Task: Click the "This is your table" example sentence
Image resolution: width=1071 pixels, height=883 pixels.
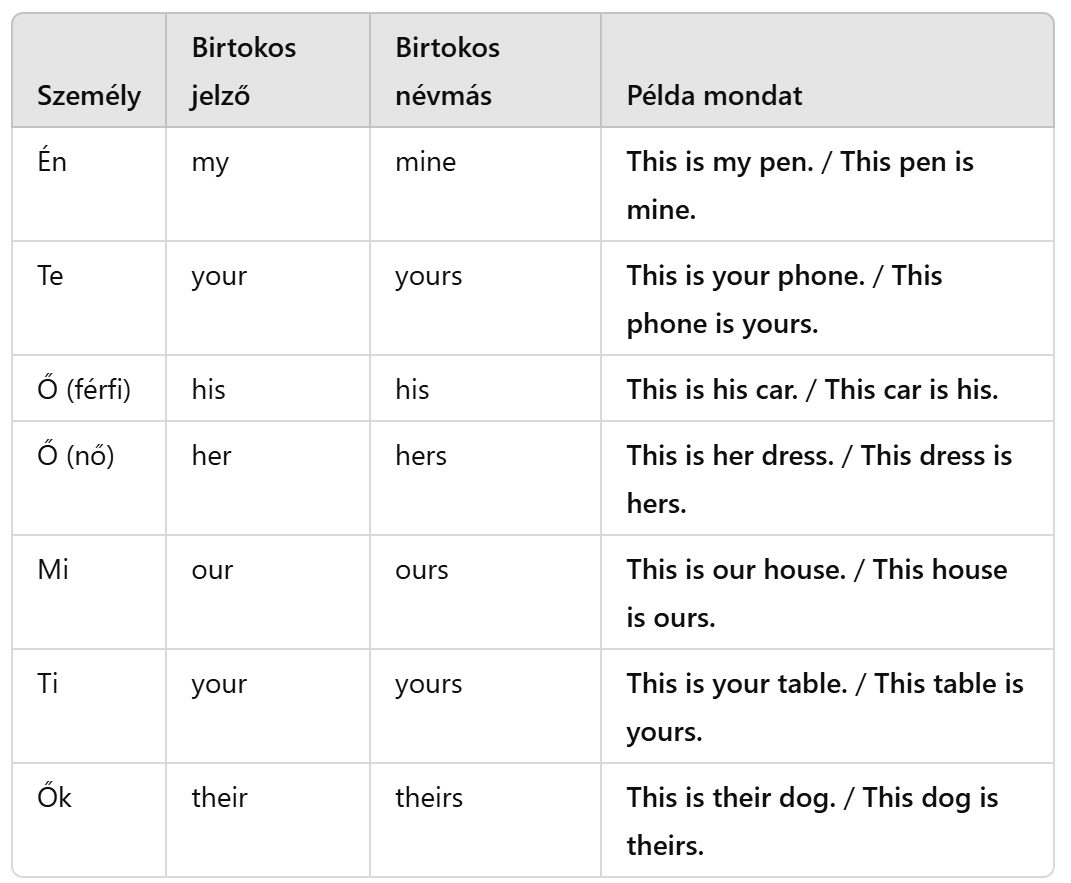Action: 825,708
